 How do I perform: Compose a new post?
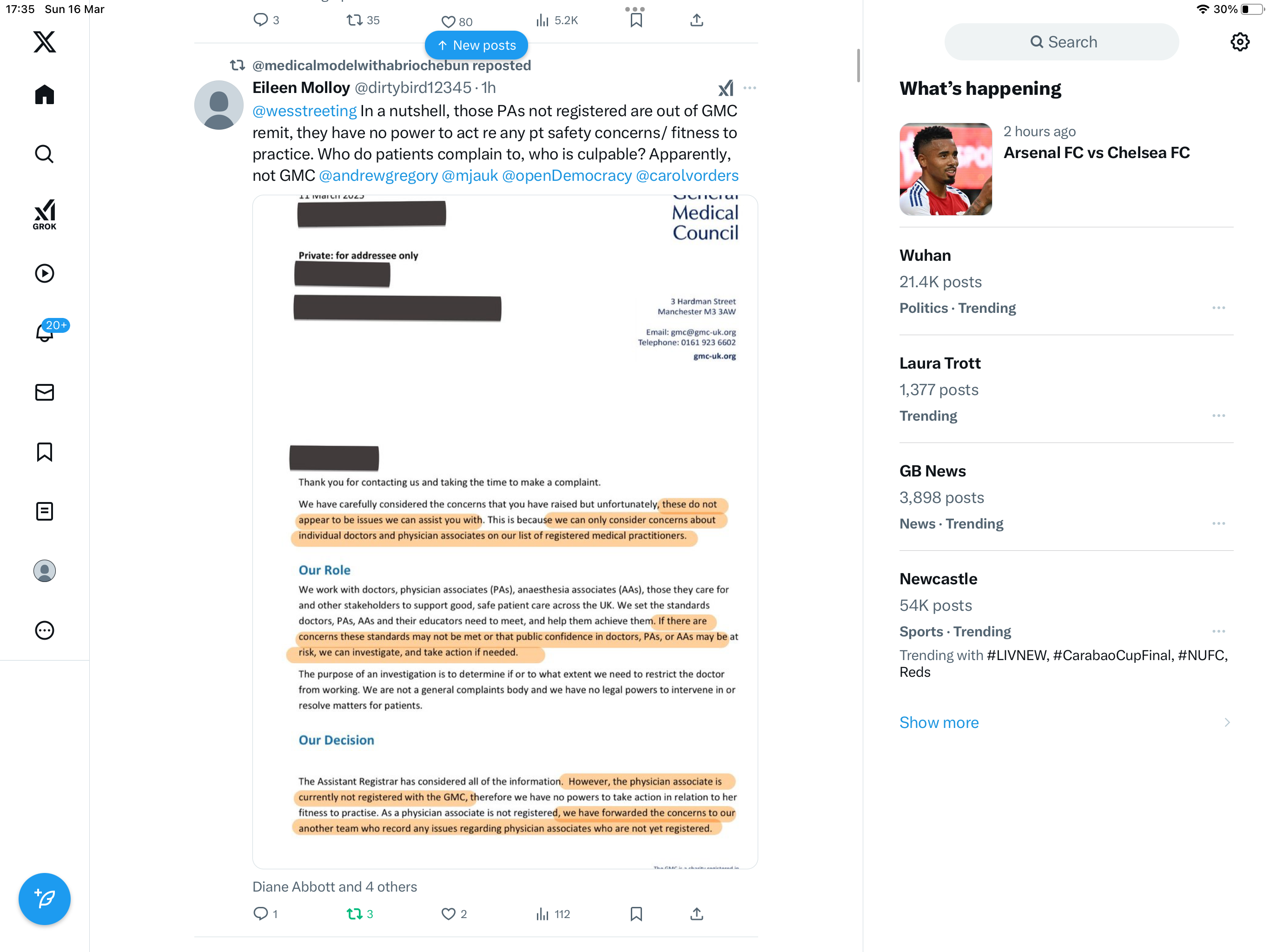pyautogui.click(x=44, y=899)
